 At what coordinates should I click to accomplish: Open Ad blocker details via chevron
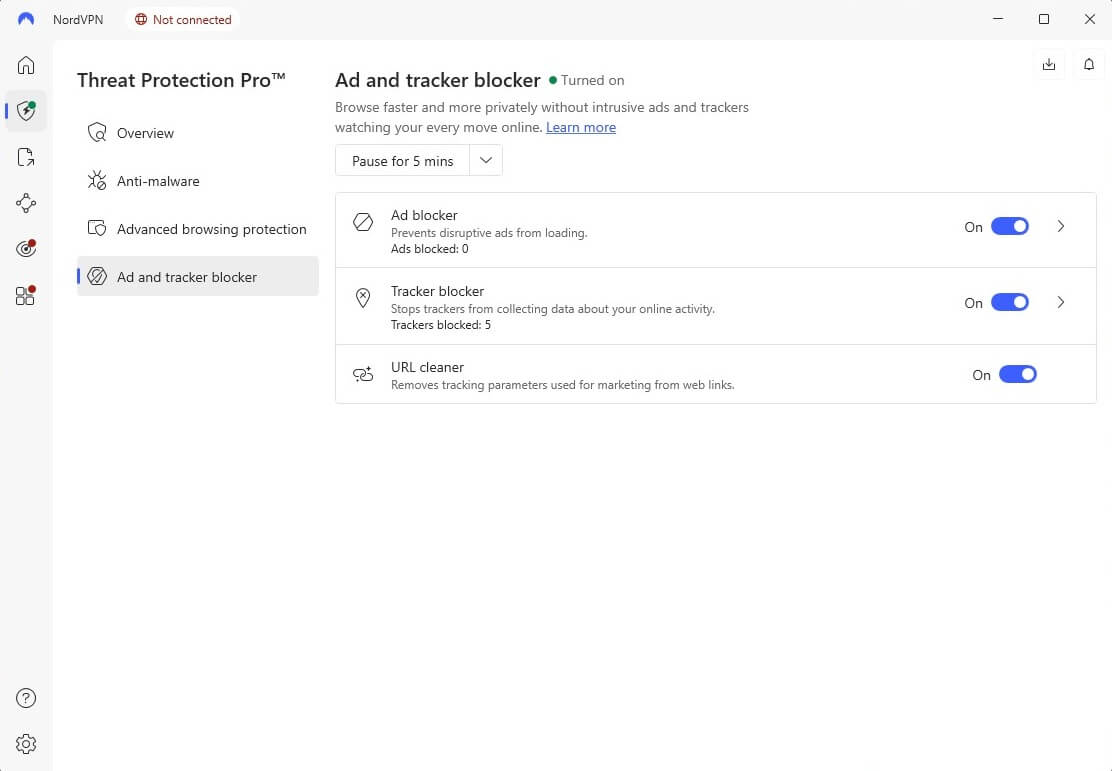click(1061, 227)
